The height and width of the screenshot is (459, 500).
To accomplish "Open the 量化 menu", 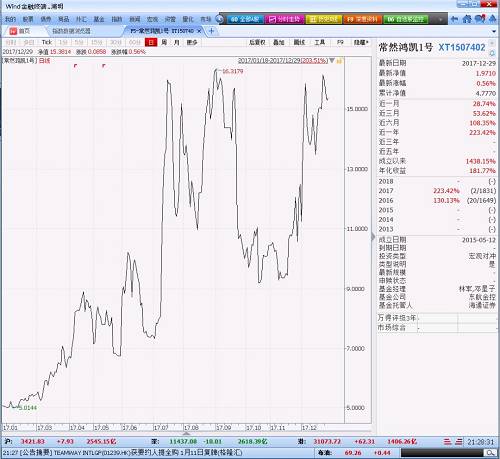I will (188, 19).
